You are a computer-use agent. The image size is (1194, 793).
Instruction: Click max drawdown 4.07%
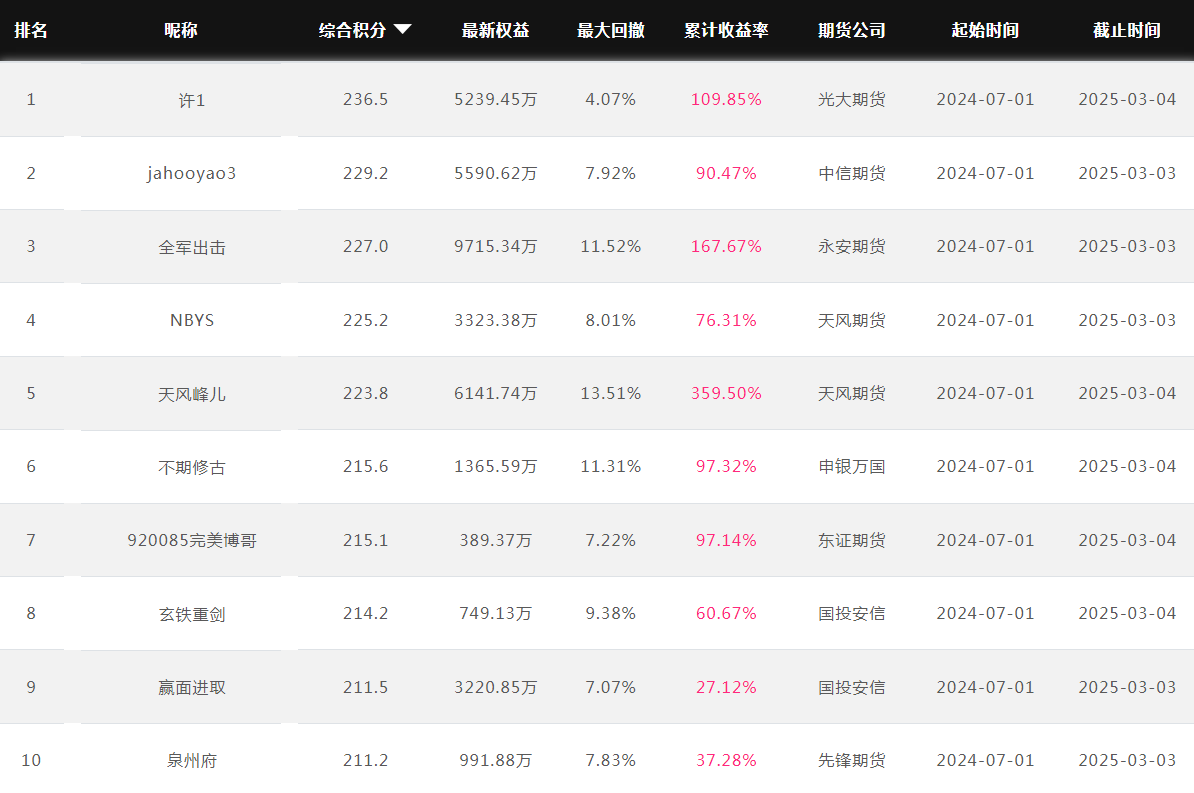[x=611, y=100]
